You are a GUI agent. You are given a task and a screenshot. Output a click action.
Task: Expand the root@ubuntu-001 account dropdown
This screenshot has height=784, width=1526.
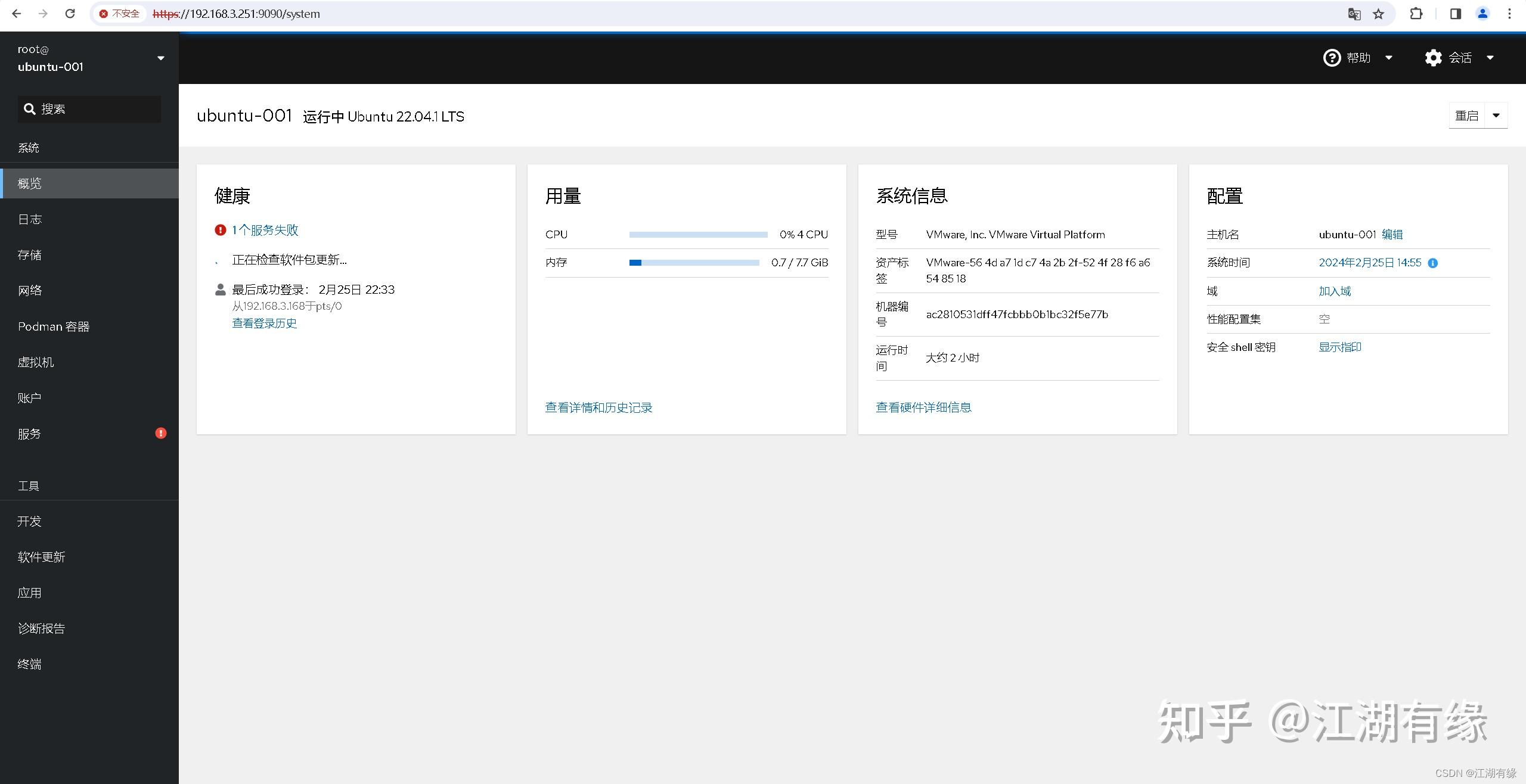pyautogui.click(x=160, y=57)
